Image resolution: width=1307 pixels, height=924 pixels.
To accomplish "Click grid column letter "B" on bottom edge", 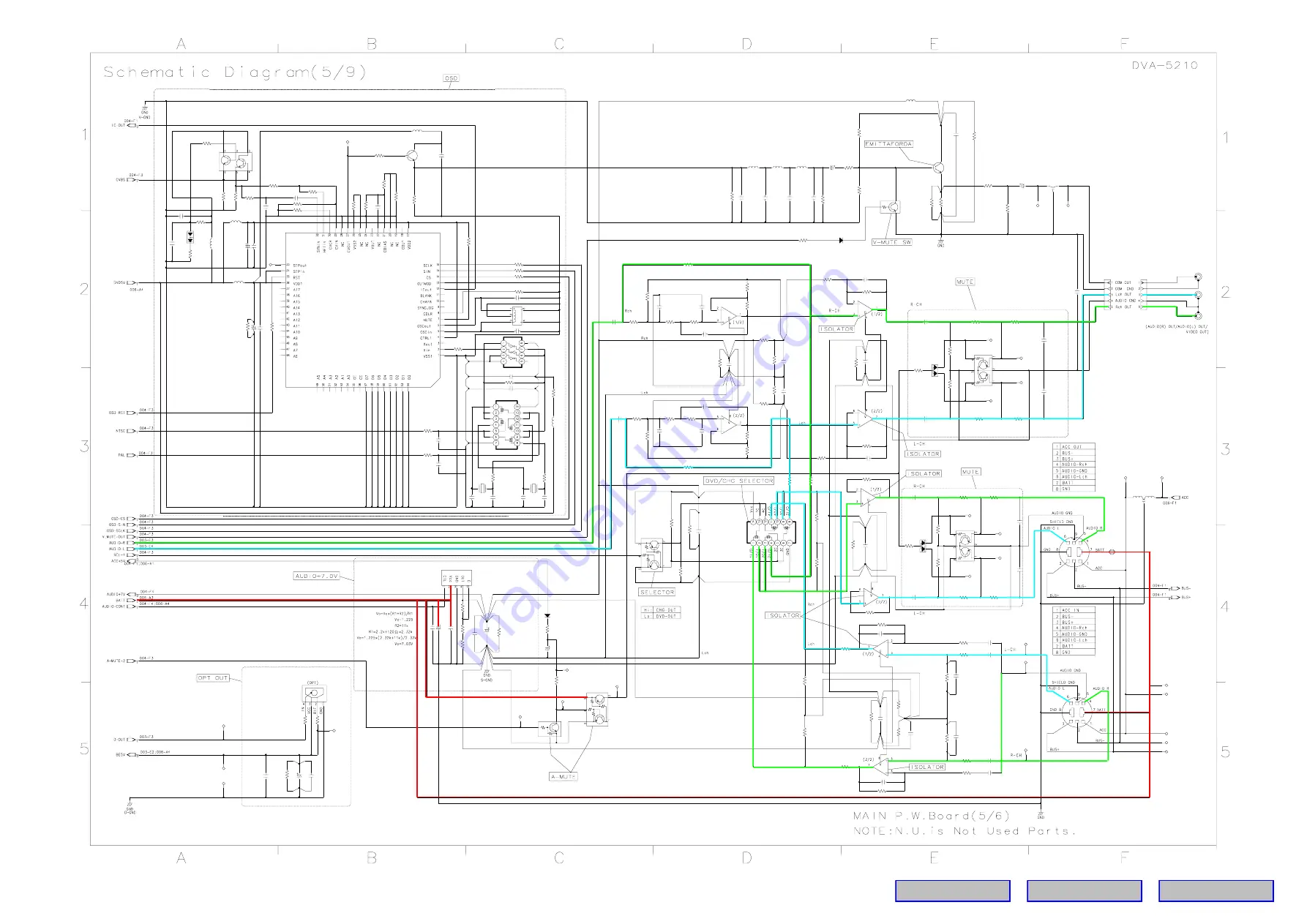I will pyautogui.click(x=372, y=857).
